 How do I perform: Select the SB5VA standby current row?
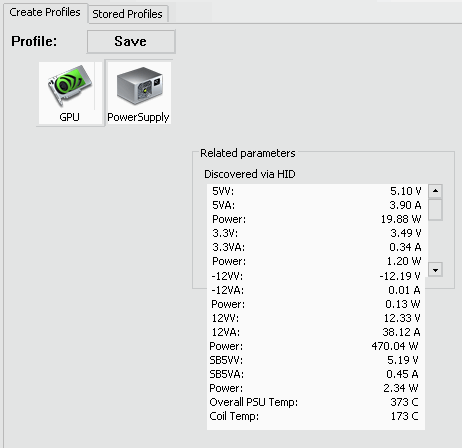pos(316,374)
